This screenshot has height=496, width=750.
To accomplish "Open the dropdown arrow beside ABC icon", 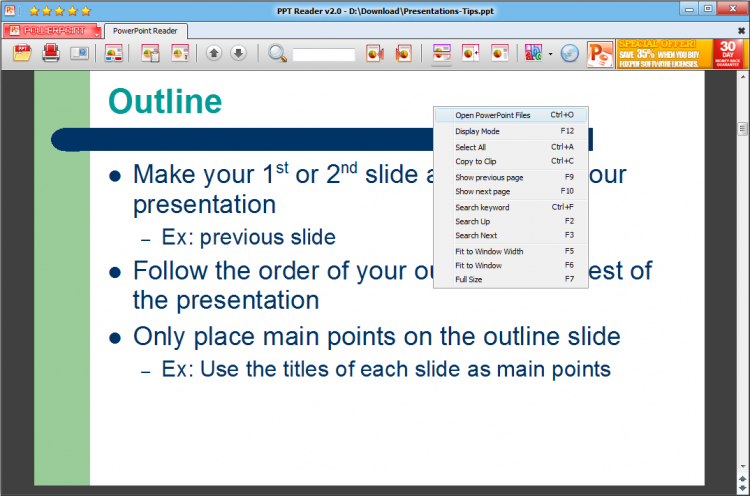I will 550,54.
